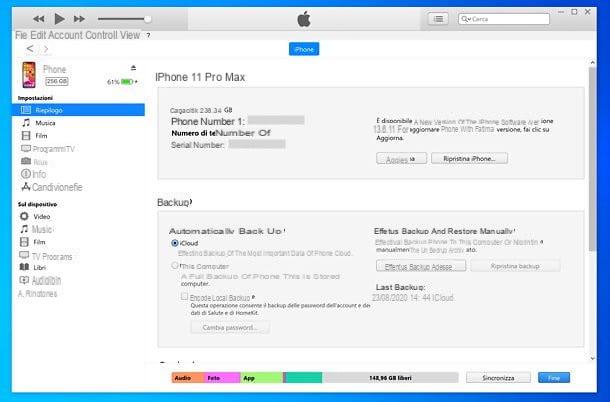Open Music under Sul dispositivo
This screenshot has height=402, width=610.
tap(42, 229)
